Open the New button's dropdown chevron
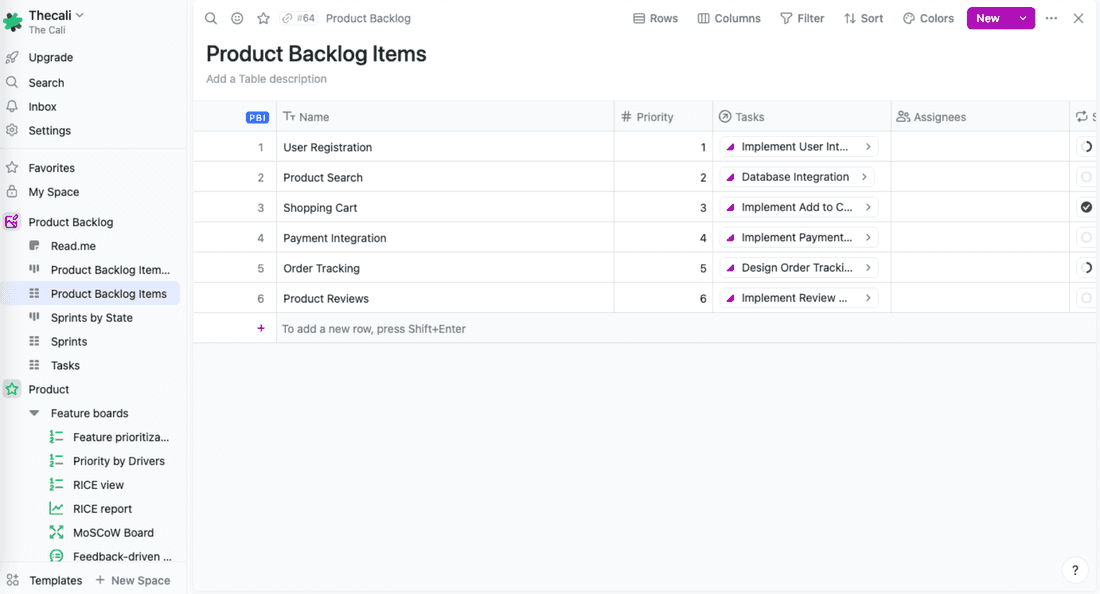 1024,18
